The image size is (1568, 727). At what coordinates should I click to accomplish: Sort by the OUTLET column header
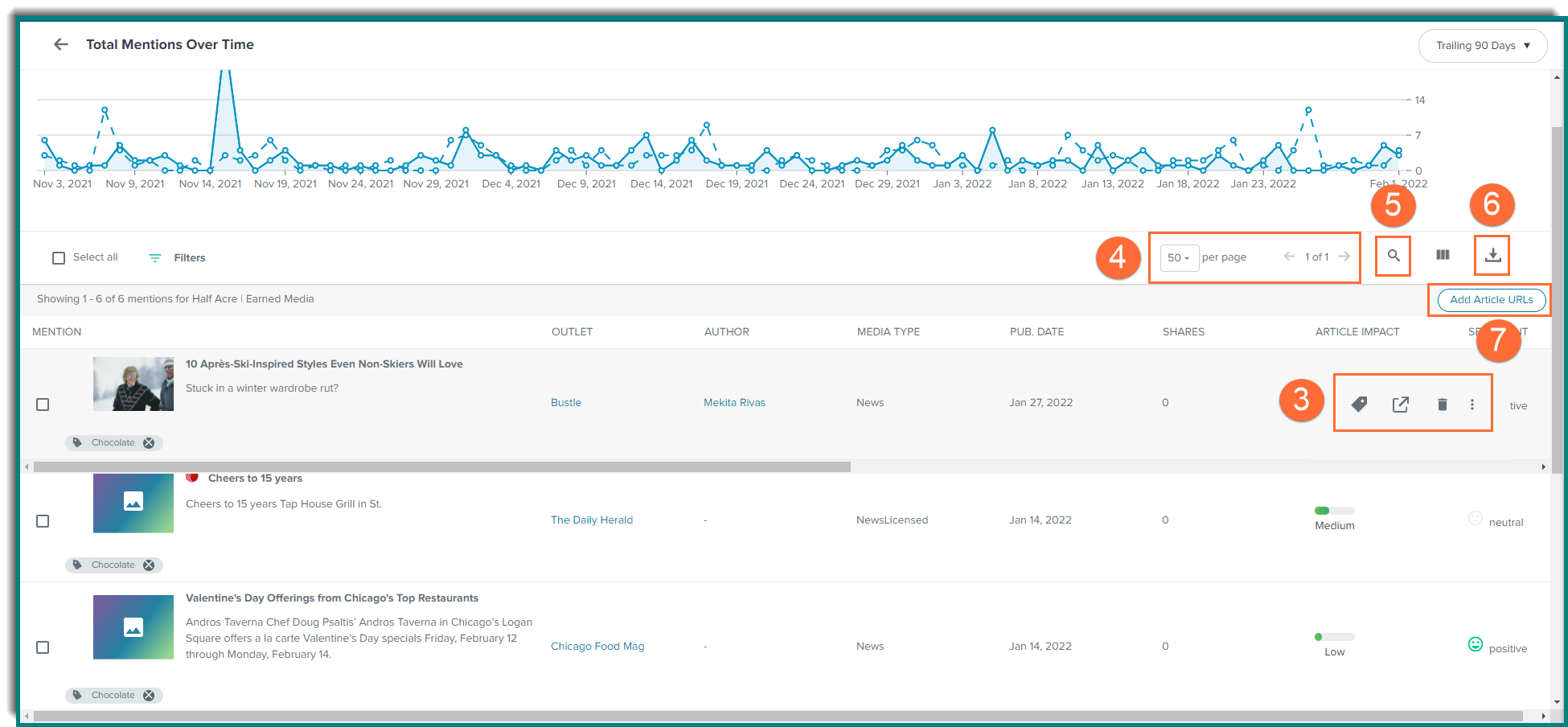pyautogui.click(x=572, y=332)
